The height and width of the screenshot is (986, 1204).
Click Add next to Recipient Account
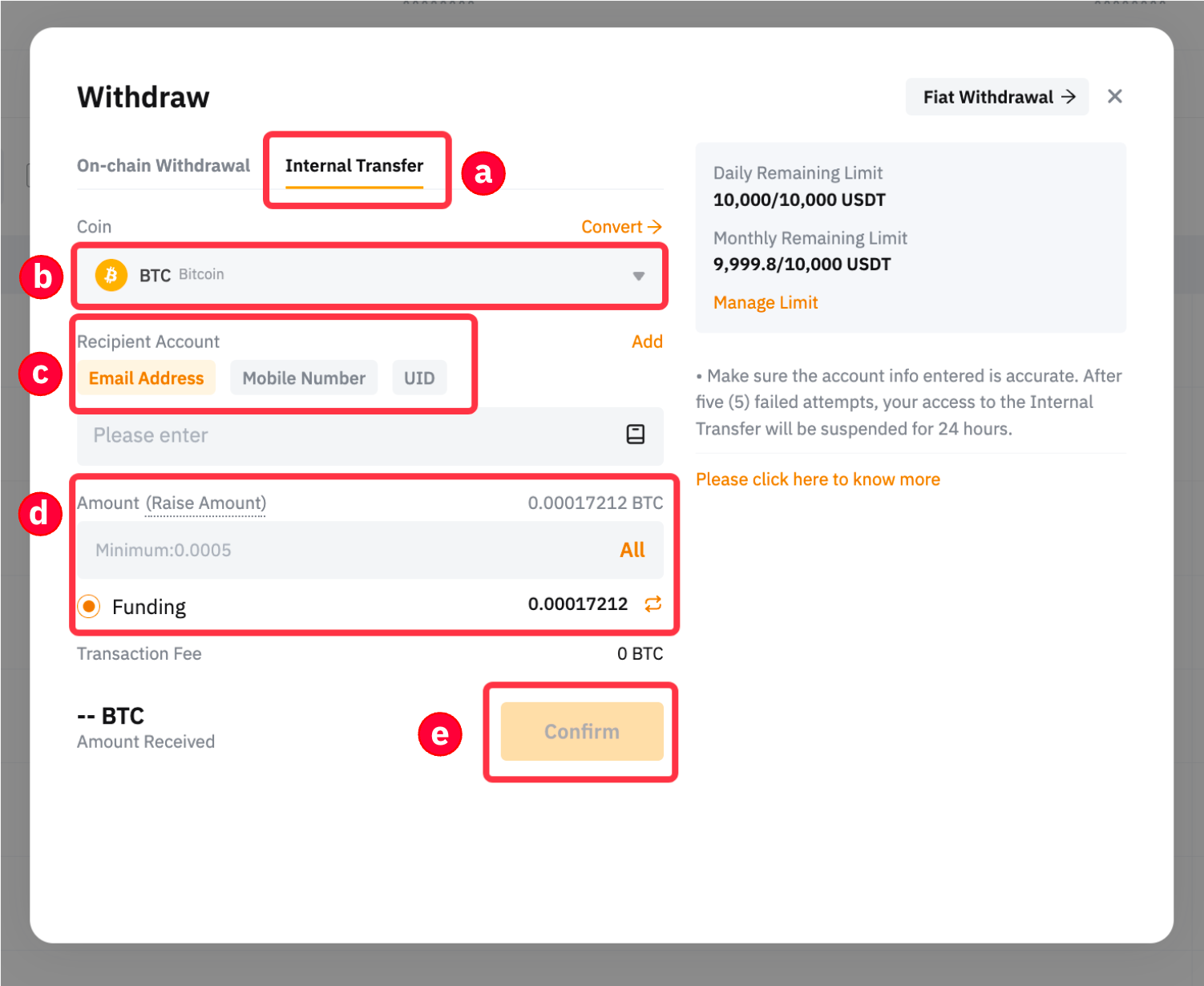pyautogui.click(x=647, y=341)
